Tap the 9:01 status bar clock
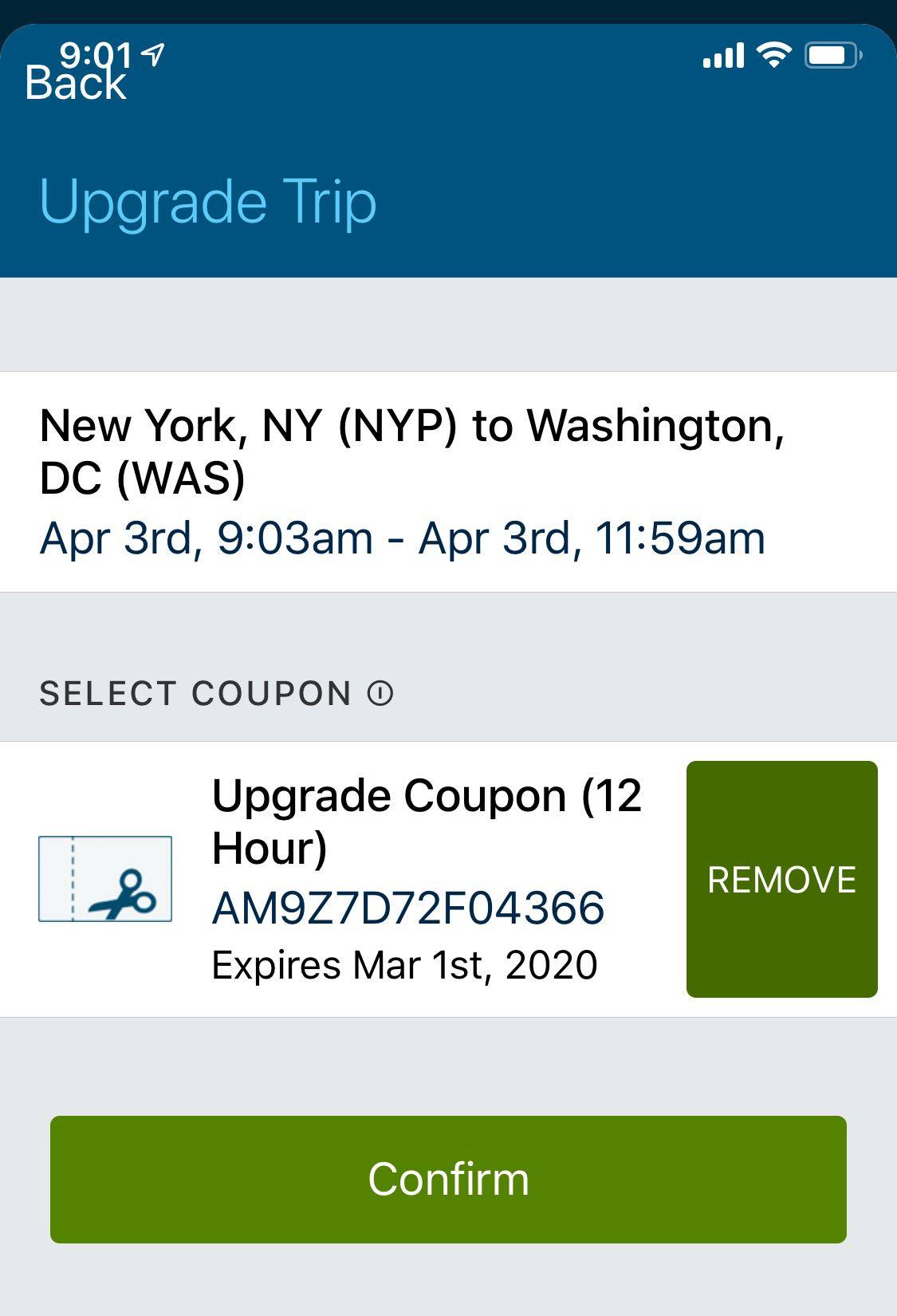The image size is (897, 1316). [x=96, y=53]
